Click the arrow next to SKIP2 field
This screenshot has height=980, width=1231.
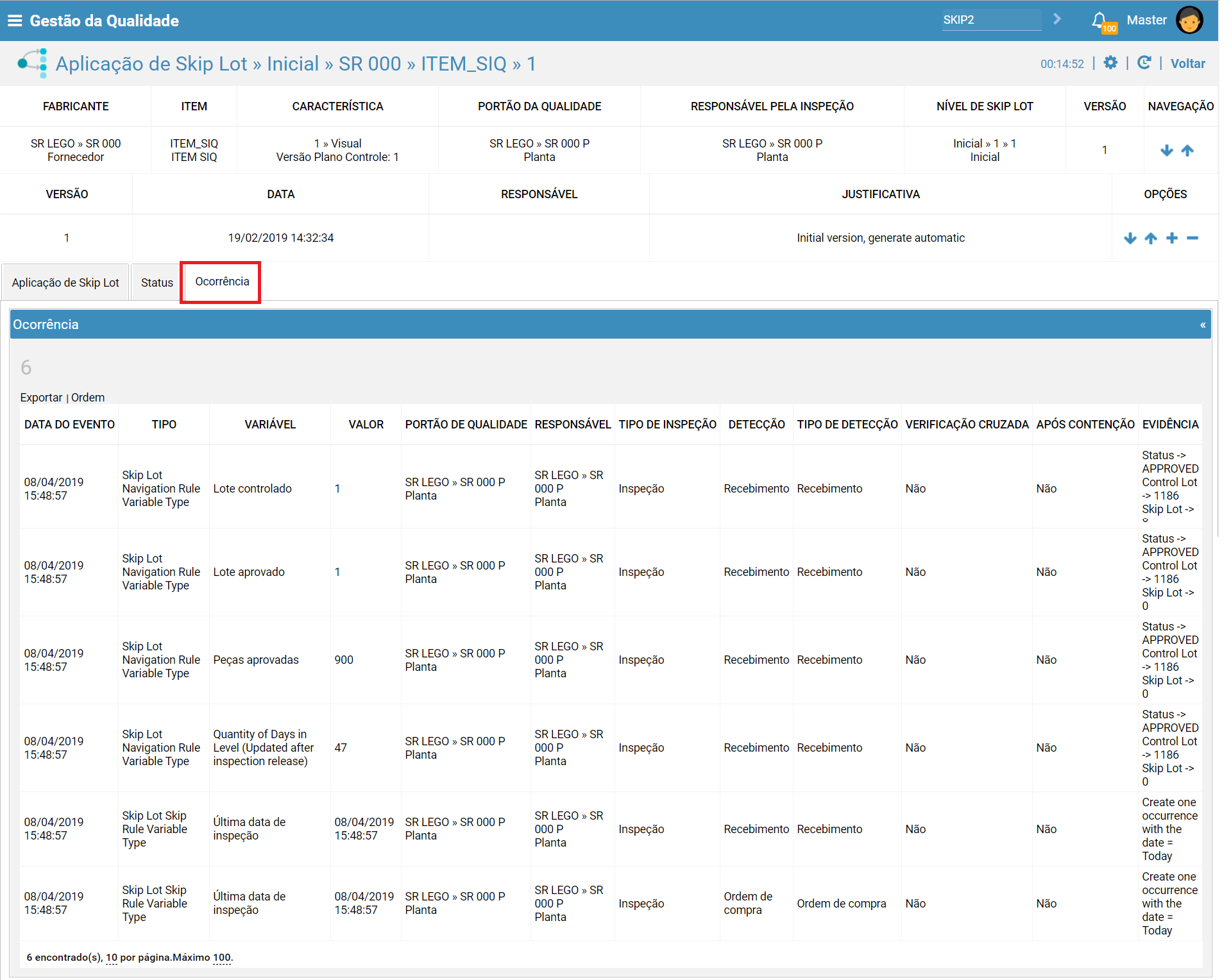pos(1057,19)
